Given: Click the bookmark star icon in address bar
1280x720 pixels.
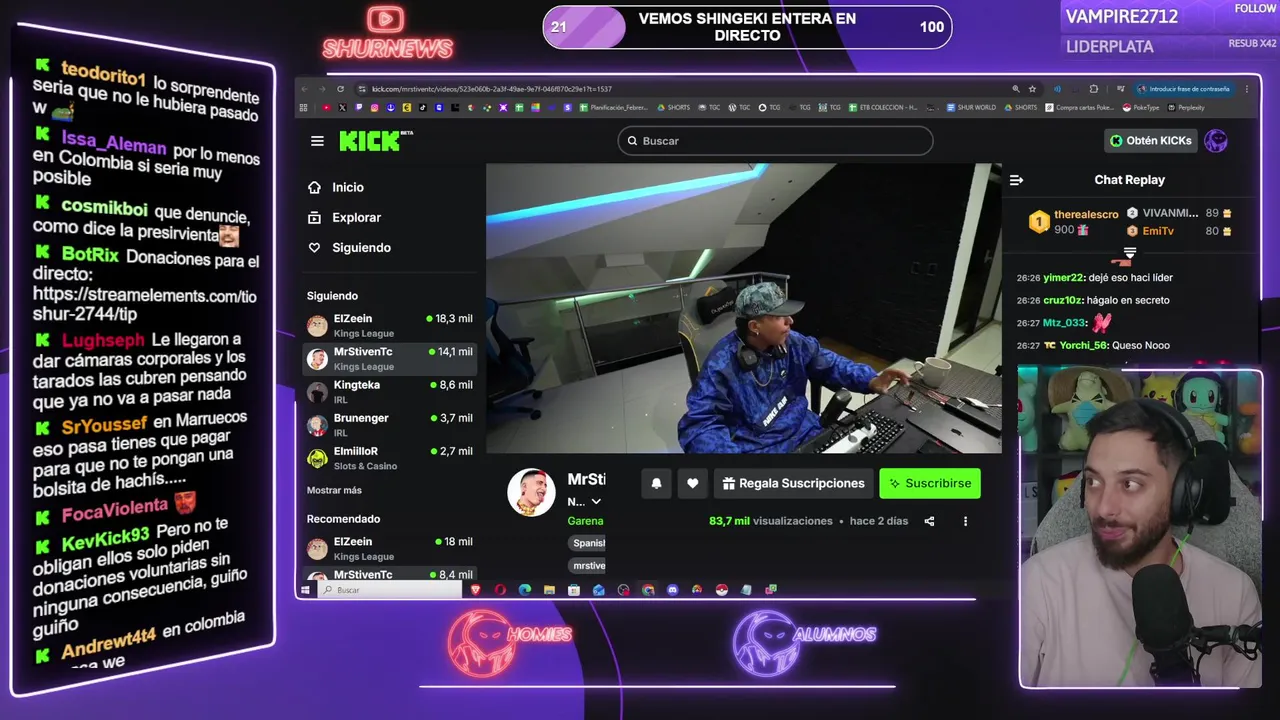Looking at the screenshot, I should point(1032,89).
